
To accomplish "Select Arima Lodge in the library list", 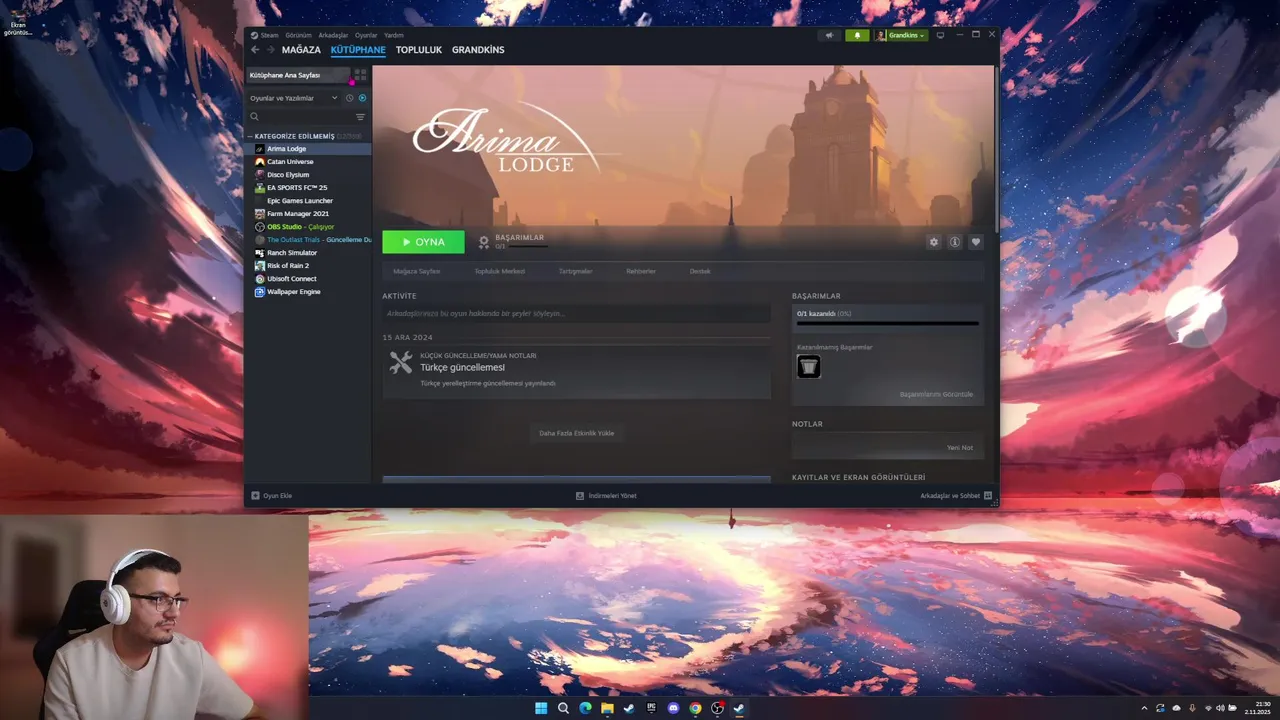I will point(308,149).
